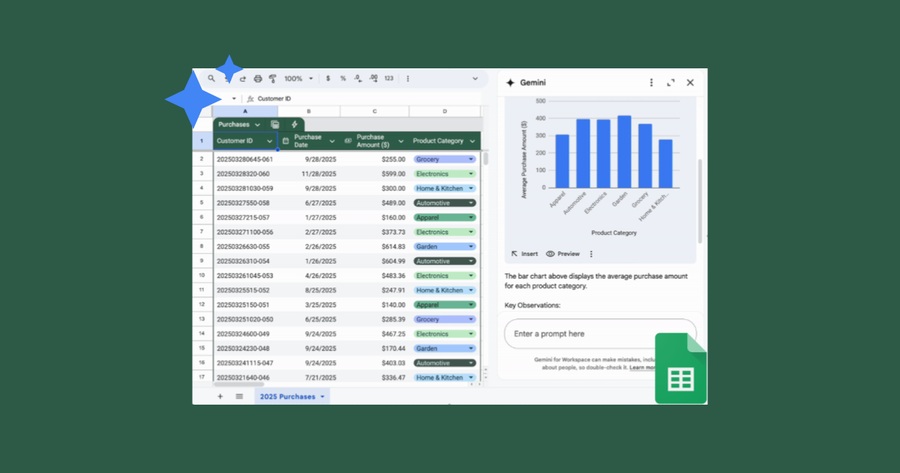
Task: Click the increase decimal places icon
Action: point(373,79)
